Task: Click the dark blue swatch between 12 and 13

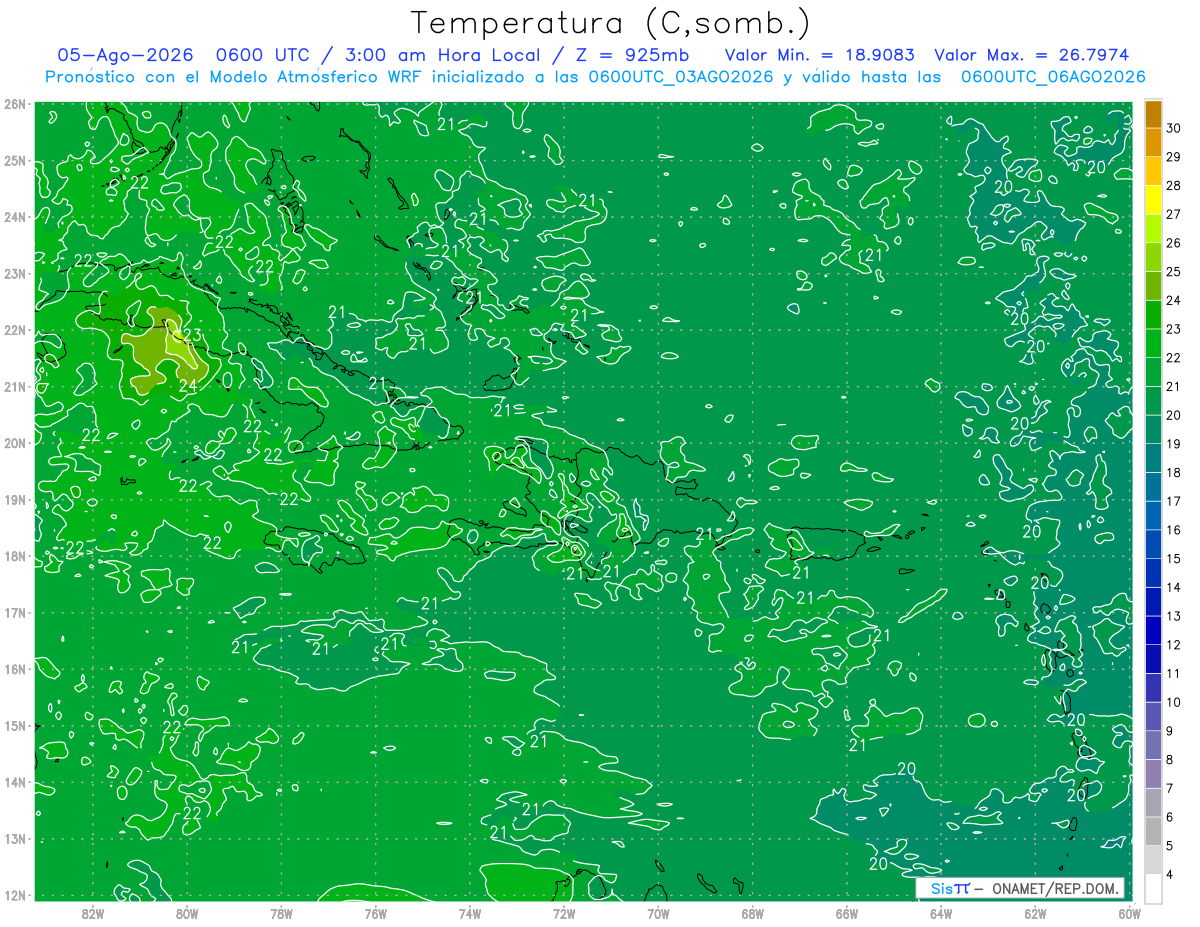Action: tap(1153, 630)
